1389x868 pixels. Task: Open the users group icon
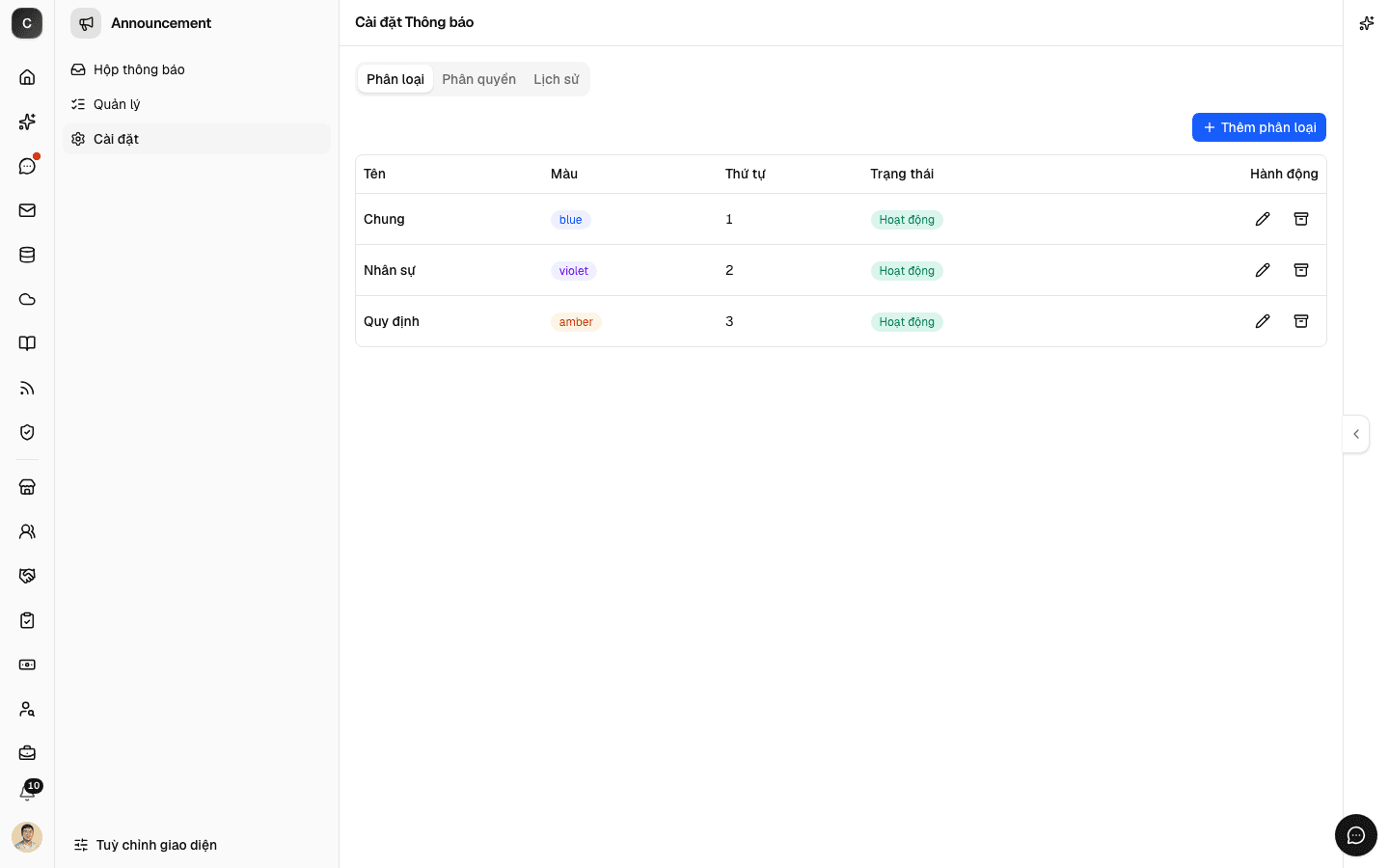(27, 531)
